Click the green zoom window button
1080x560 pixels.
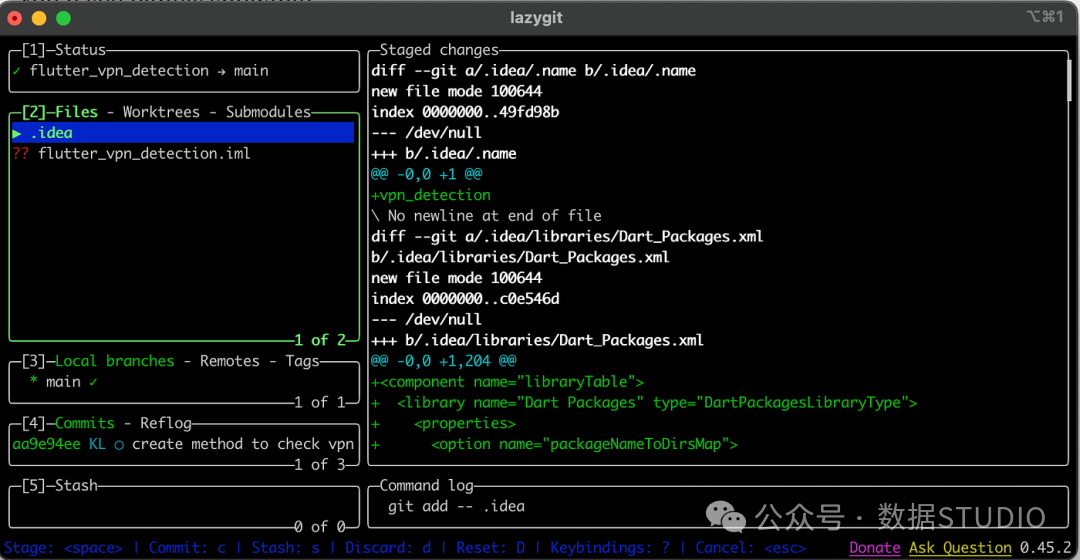pos(63,19)
